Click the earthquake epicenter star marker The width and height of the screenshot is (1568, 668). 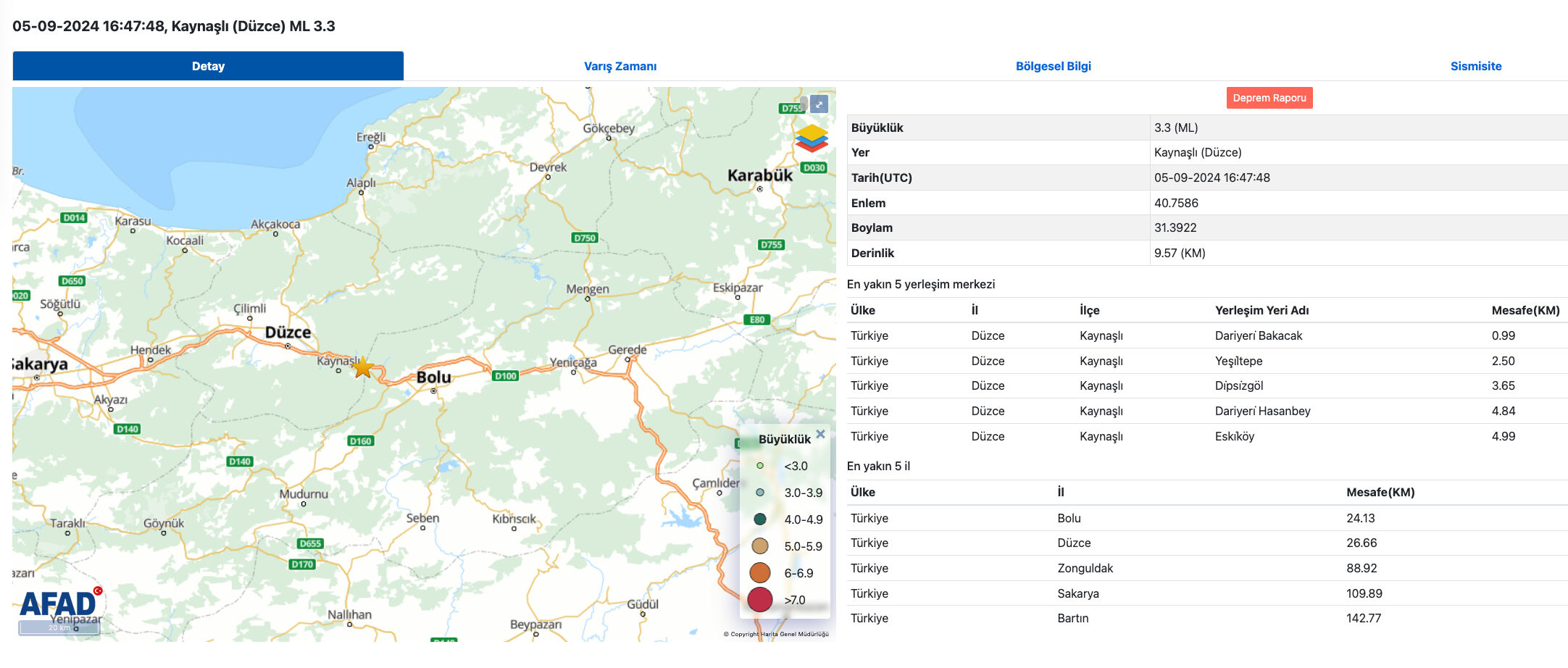click(x=362, y=367)
